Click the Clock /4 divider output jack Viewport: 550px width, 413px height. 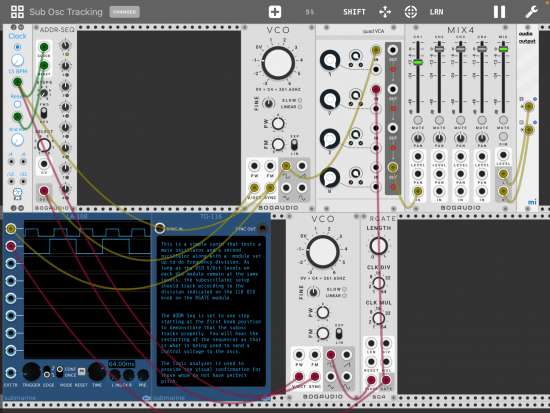tap(12, 162)
